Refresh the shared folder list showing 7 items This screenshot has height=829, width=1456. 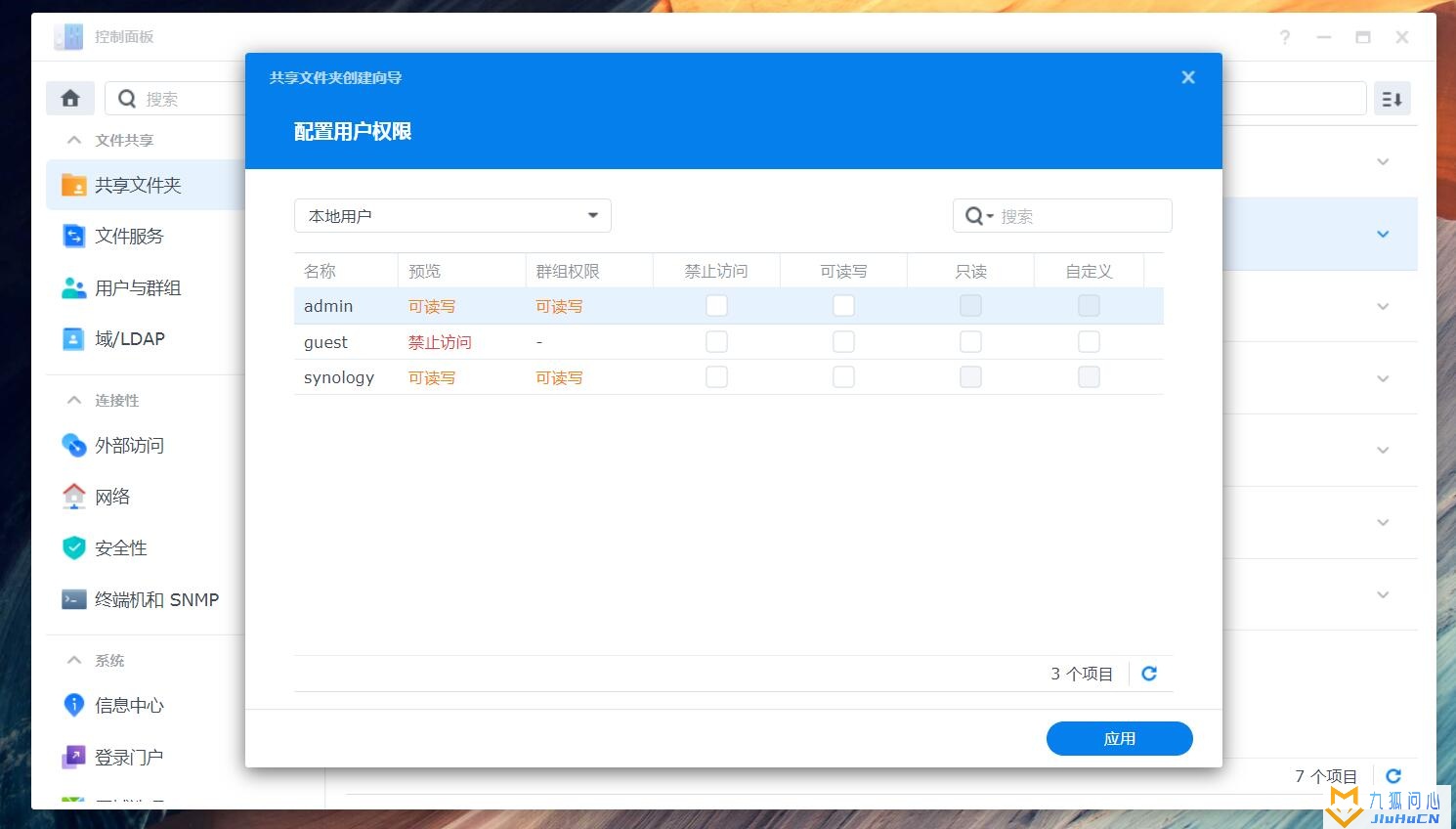1393,776
